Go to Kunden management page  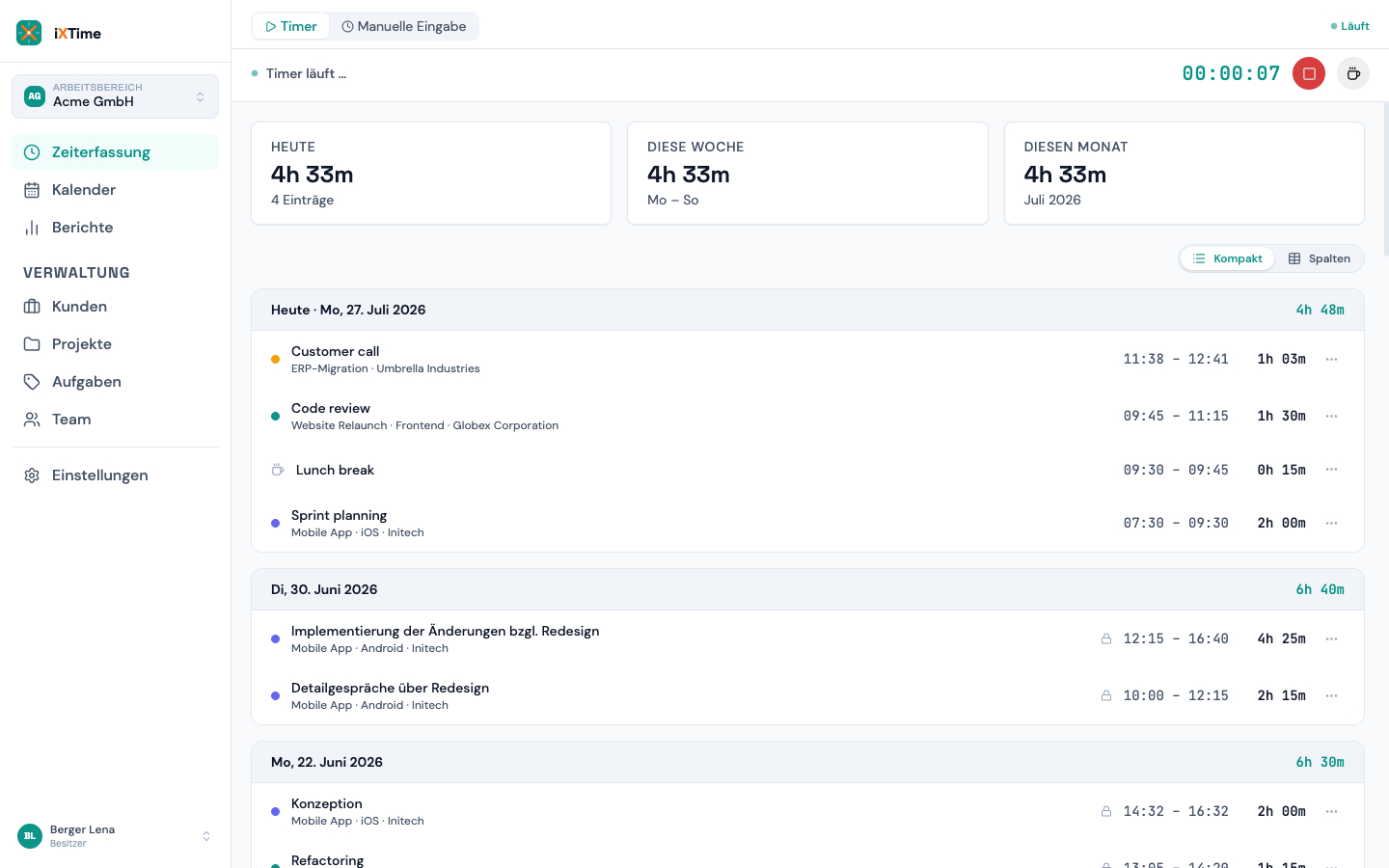pyautogui.click(x=115, y=307)
